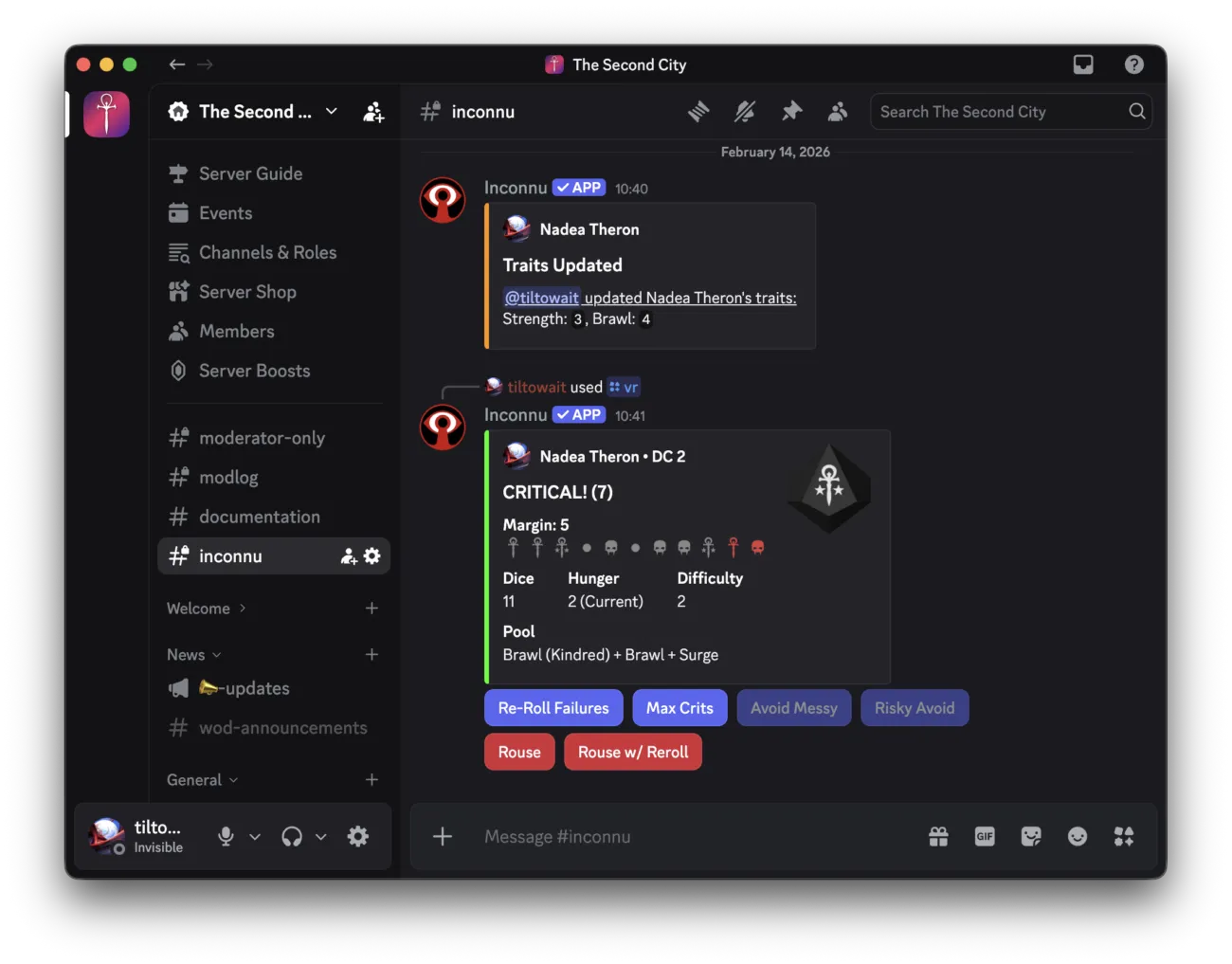Click the Max Crits button
The height and width of the screenshot is (964, 1232).
click(679, 708)
